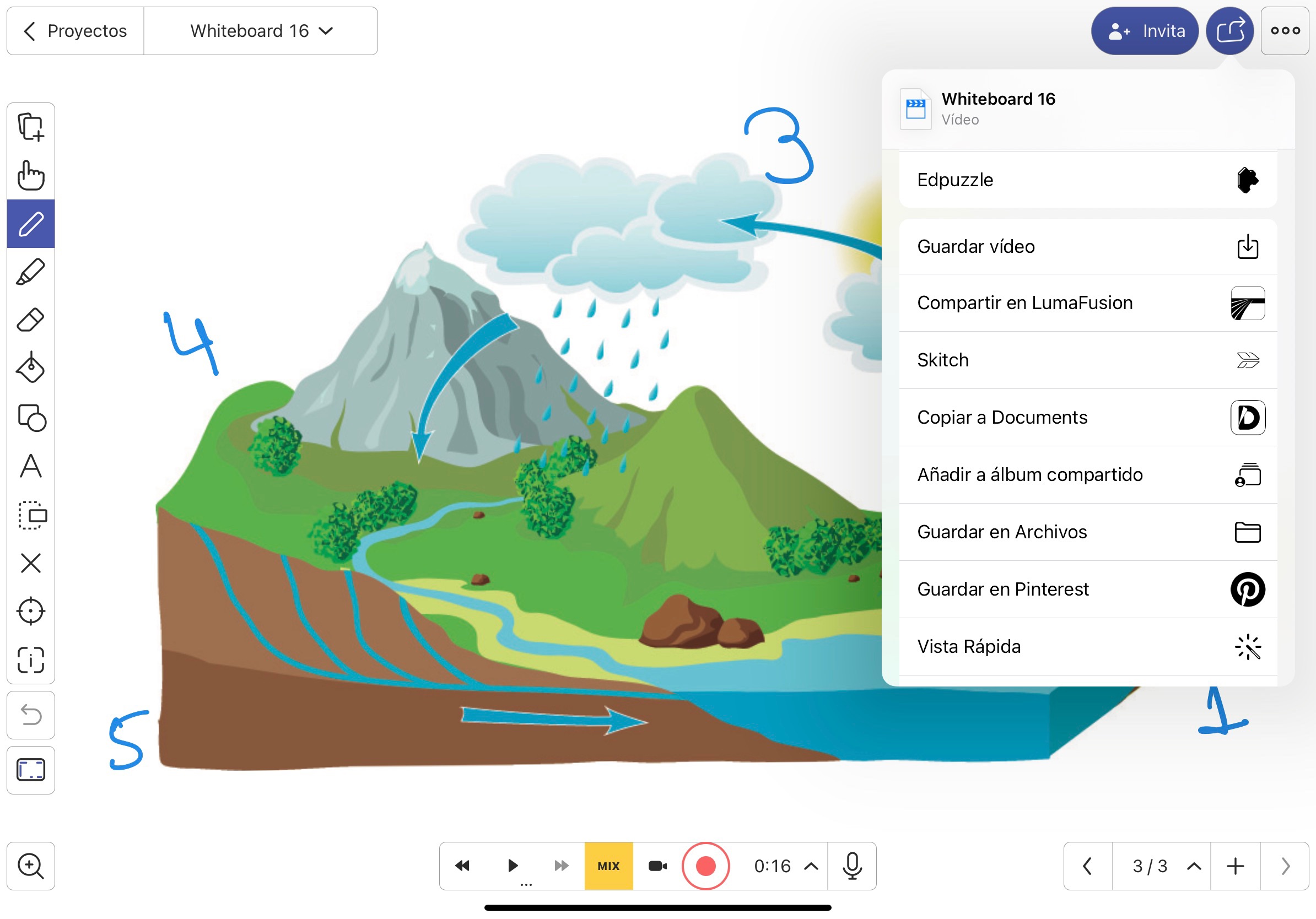
Task: Select the text tool
Action: pos(31,466)
